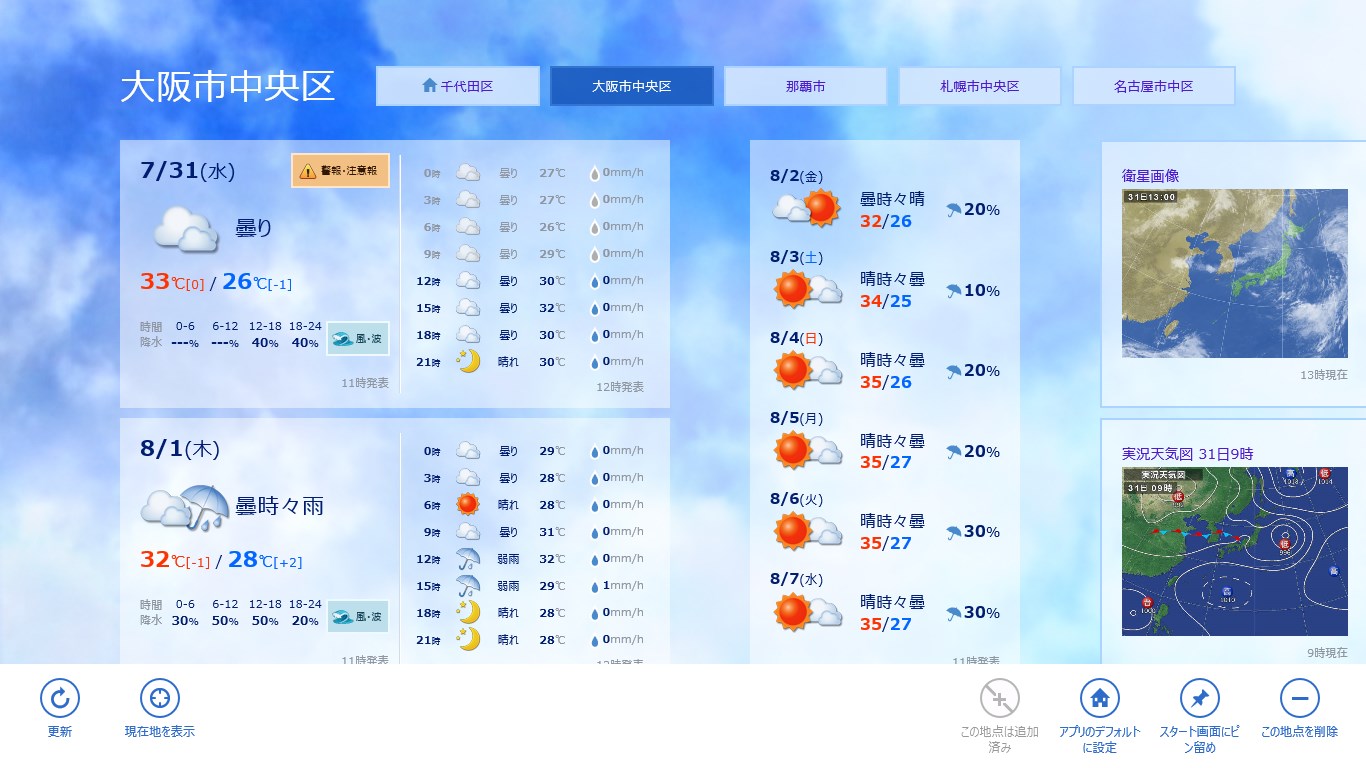The image size is (1366, 768).
Task: Click the large cloudy icon for 7/31
Action: tap(186, 229)
